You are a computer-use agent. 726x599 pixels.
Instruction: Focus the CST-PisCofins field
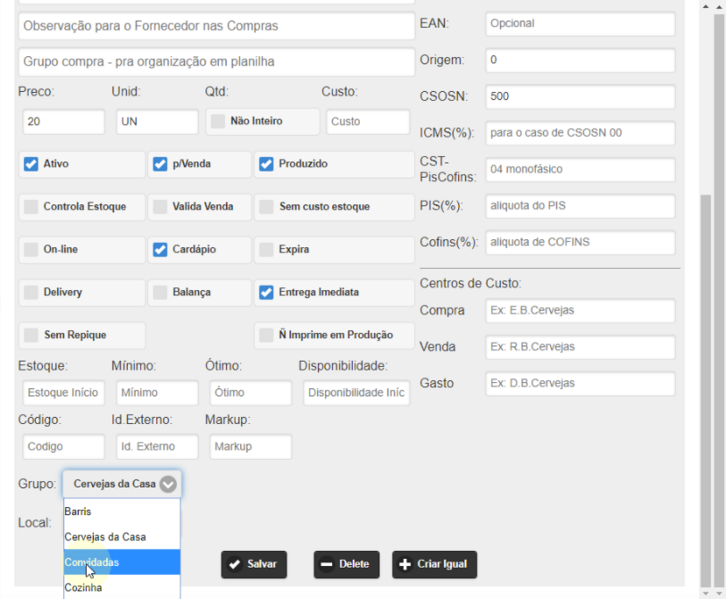pyautogui.click(x=580, y=169)
